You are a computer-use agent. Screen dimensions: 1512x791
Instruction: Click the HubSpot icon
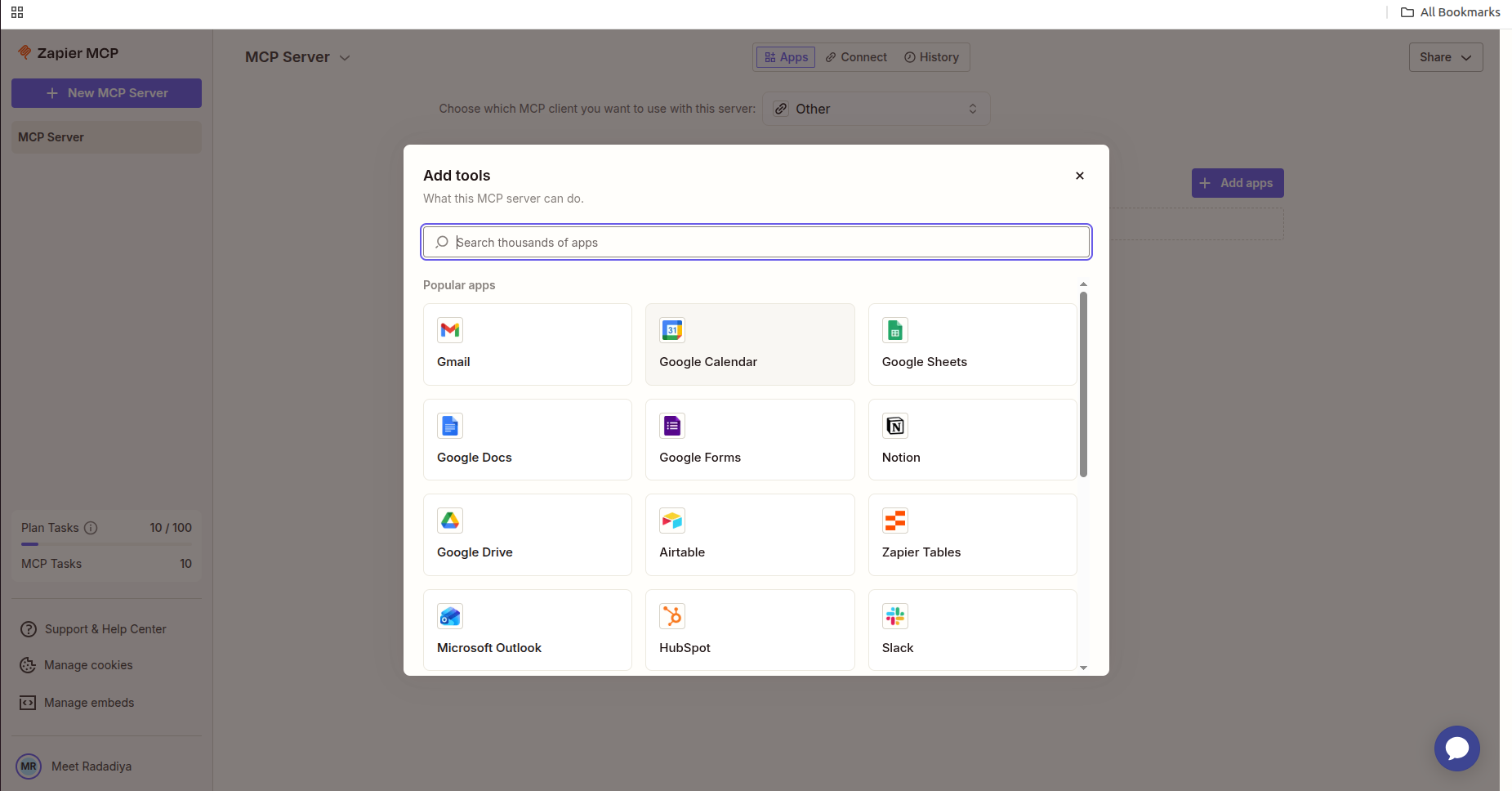[672, 616]
